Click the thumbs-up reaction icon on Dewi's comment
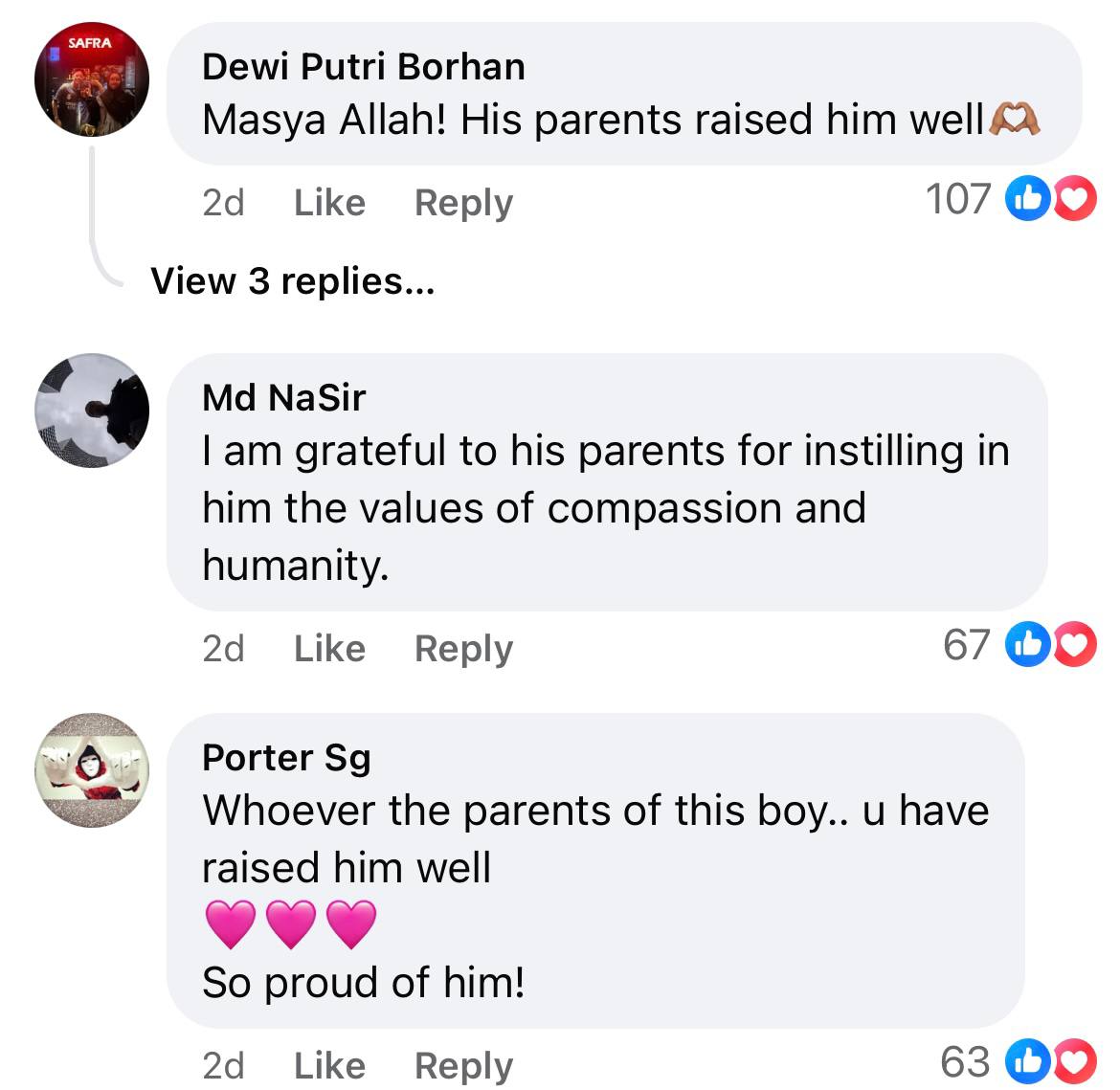Image resolution: width=1120 pixels, height=1090 pixels. coord(1027,199)
